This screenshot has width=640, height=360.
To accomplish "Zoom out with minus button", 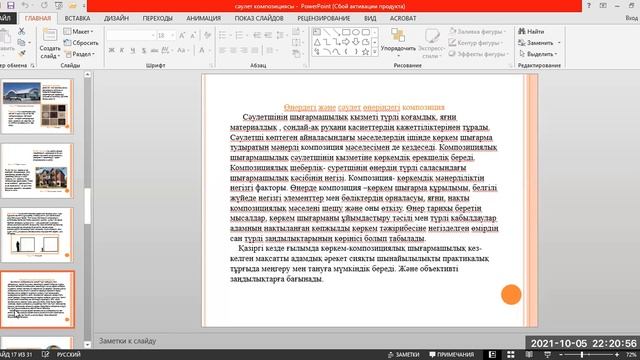I will point(561,355).
